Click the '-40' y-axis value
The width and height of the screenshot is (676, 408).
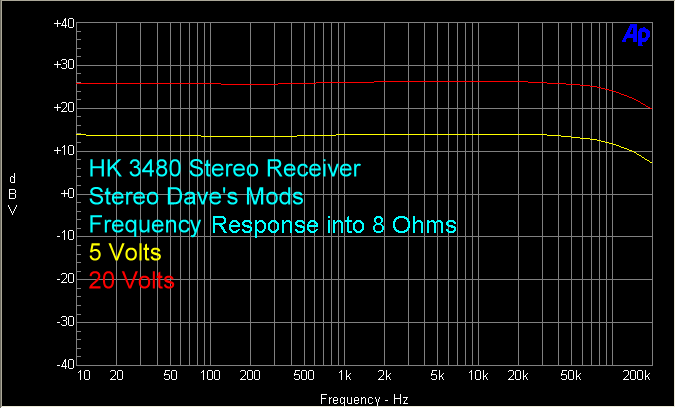coord(66,364)
